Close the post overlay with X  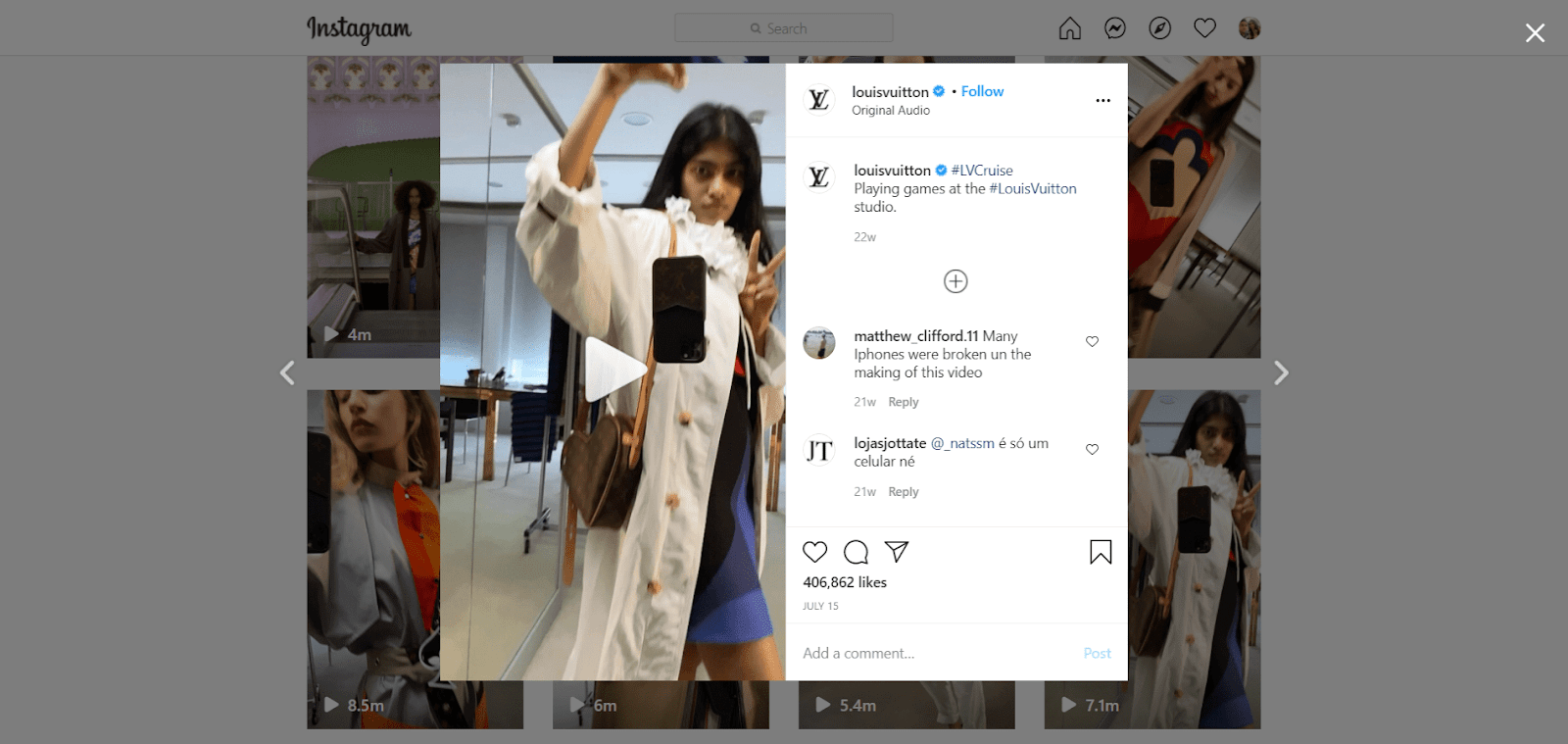tap(1535, 33)
